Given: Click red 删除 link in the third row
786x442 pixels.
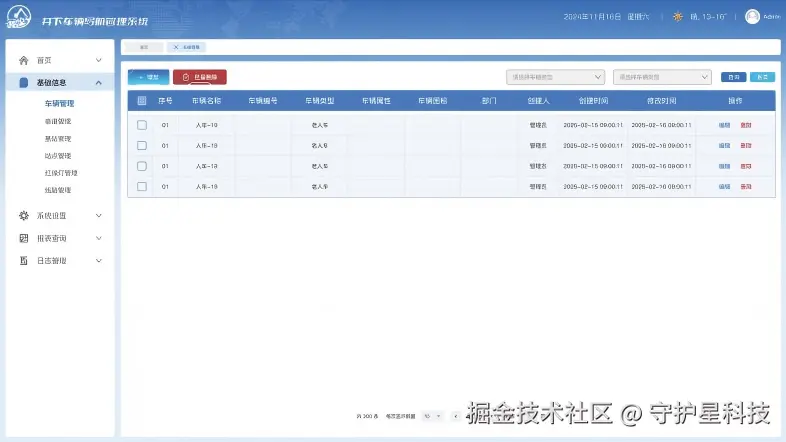Looking at the screenshot, I should point(746,166).
